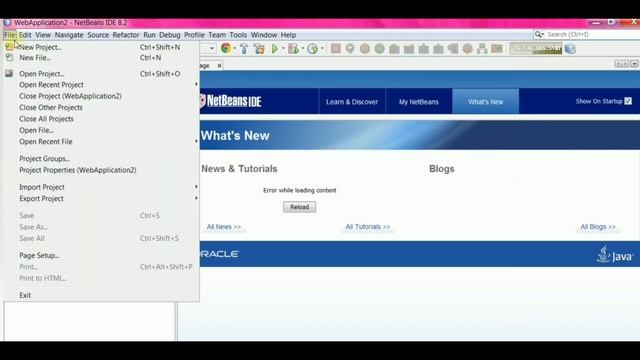Click the garbage collection icon beside memory bar
Image resolution: width=640 pixels, height=360 pixels.
570,49
